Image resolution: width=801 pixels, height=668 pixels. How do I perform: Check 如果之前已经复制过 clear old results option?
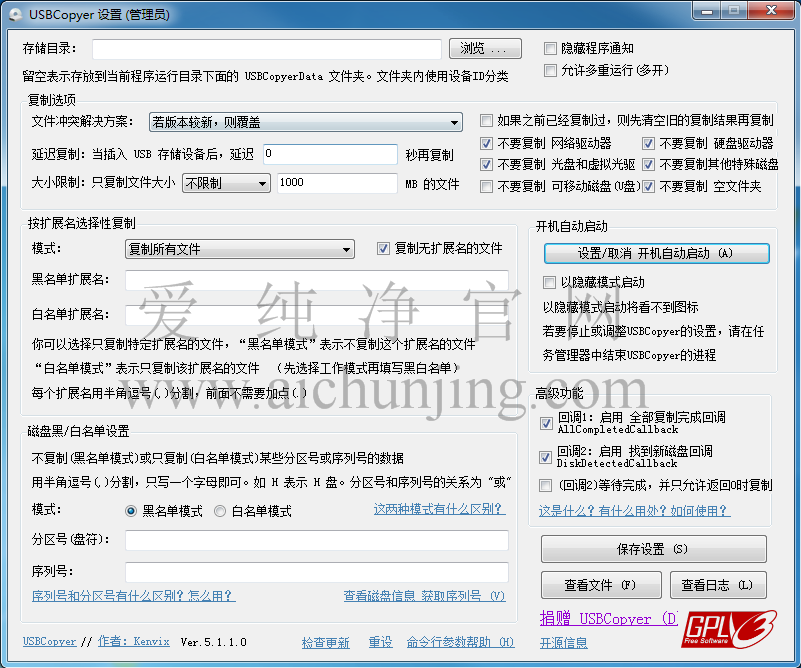(486, 121)
